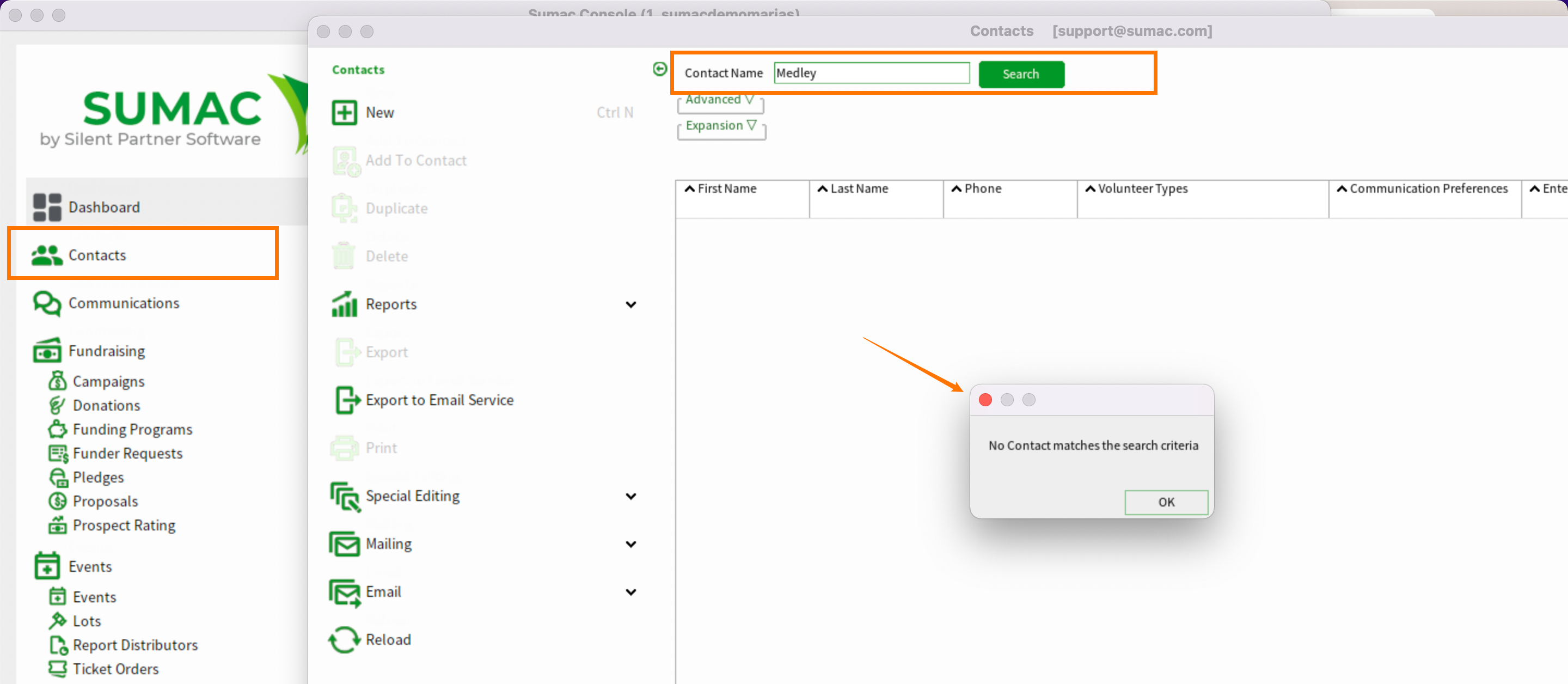This screenshot has height=684, width=1568.
Task: Click the Fundraising cash icon
Action: coord(47,351)
